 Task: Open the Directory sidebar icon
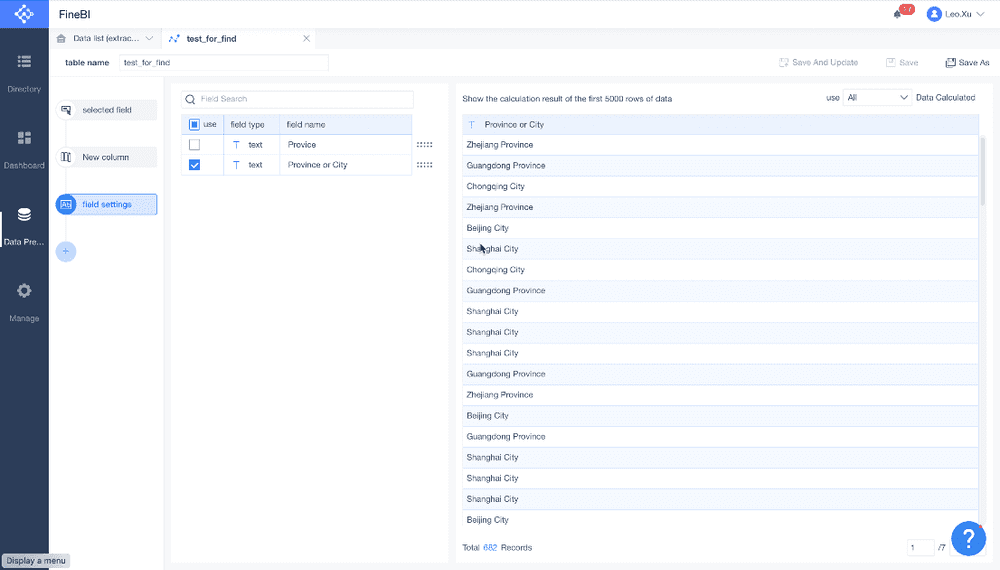pyautogui.click(x=24, y=61)
